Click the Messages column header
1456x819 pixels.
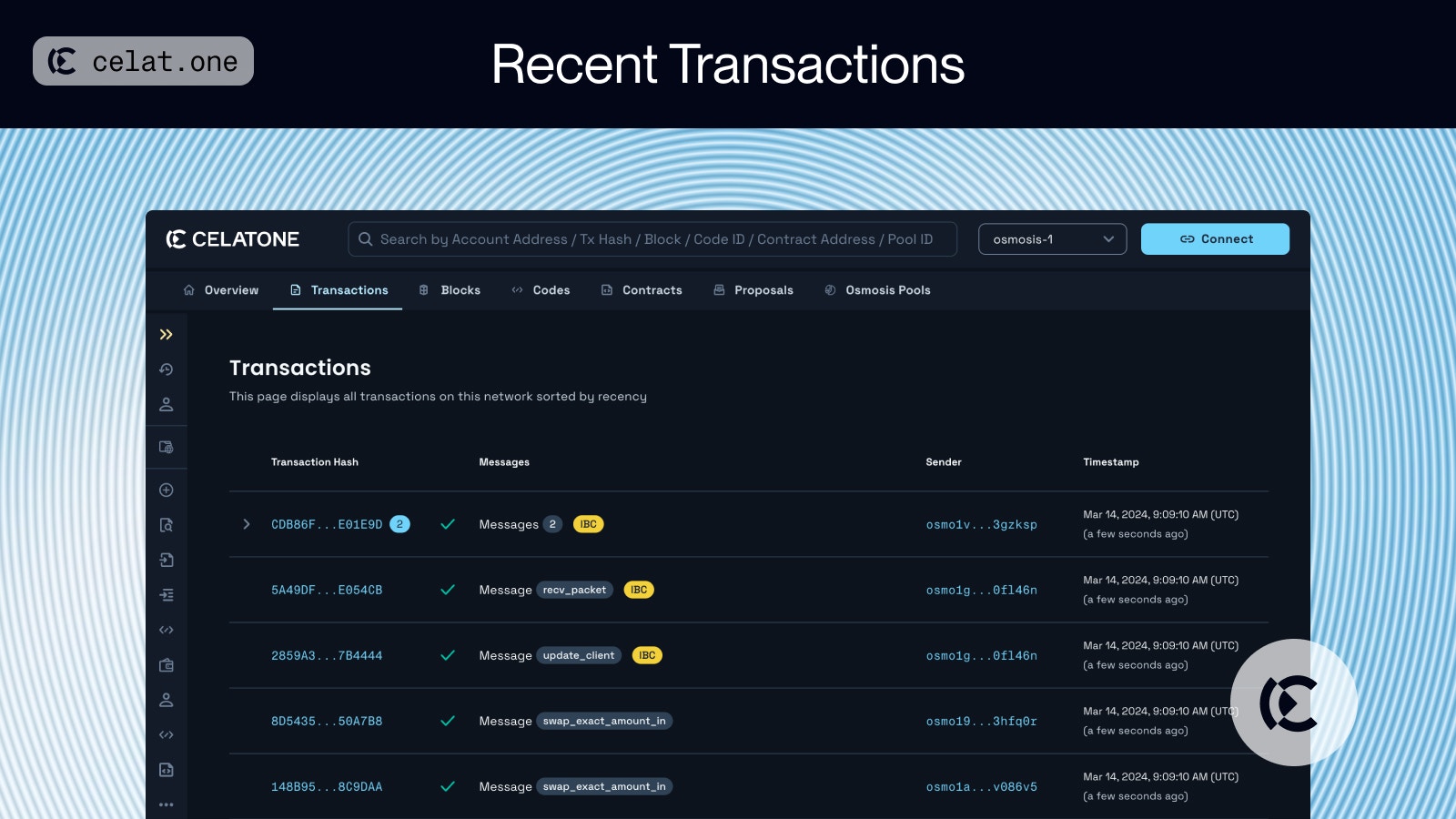click(x=504, y=462)
